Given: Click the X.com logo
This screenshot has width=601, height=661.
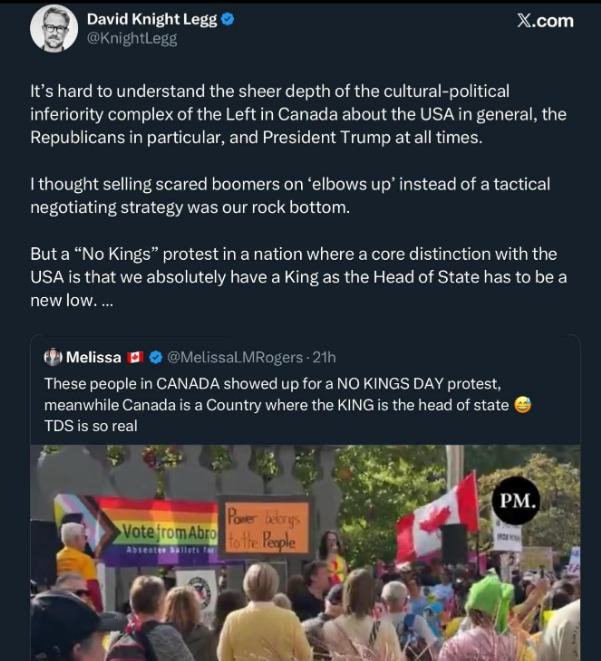Looking at the screenshot, I should (545, 21).
